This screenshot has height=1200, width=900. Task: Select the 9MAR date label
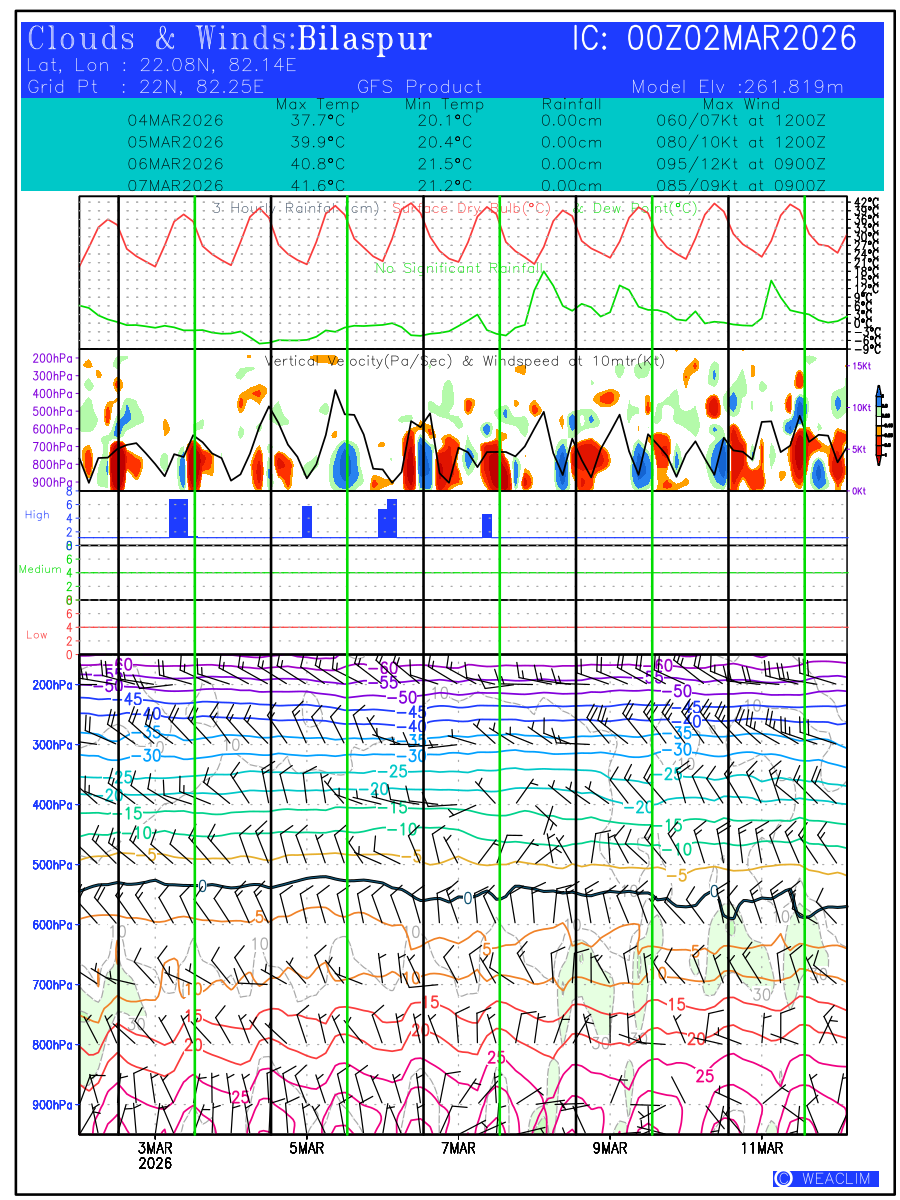pyautogui.click(x=610, y=1149)
